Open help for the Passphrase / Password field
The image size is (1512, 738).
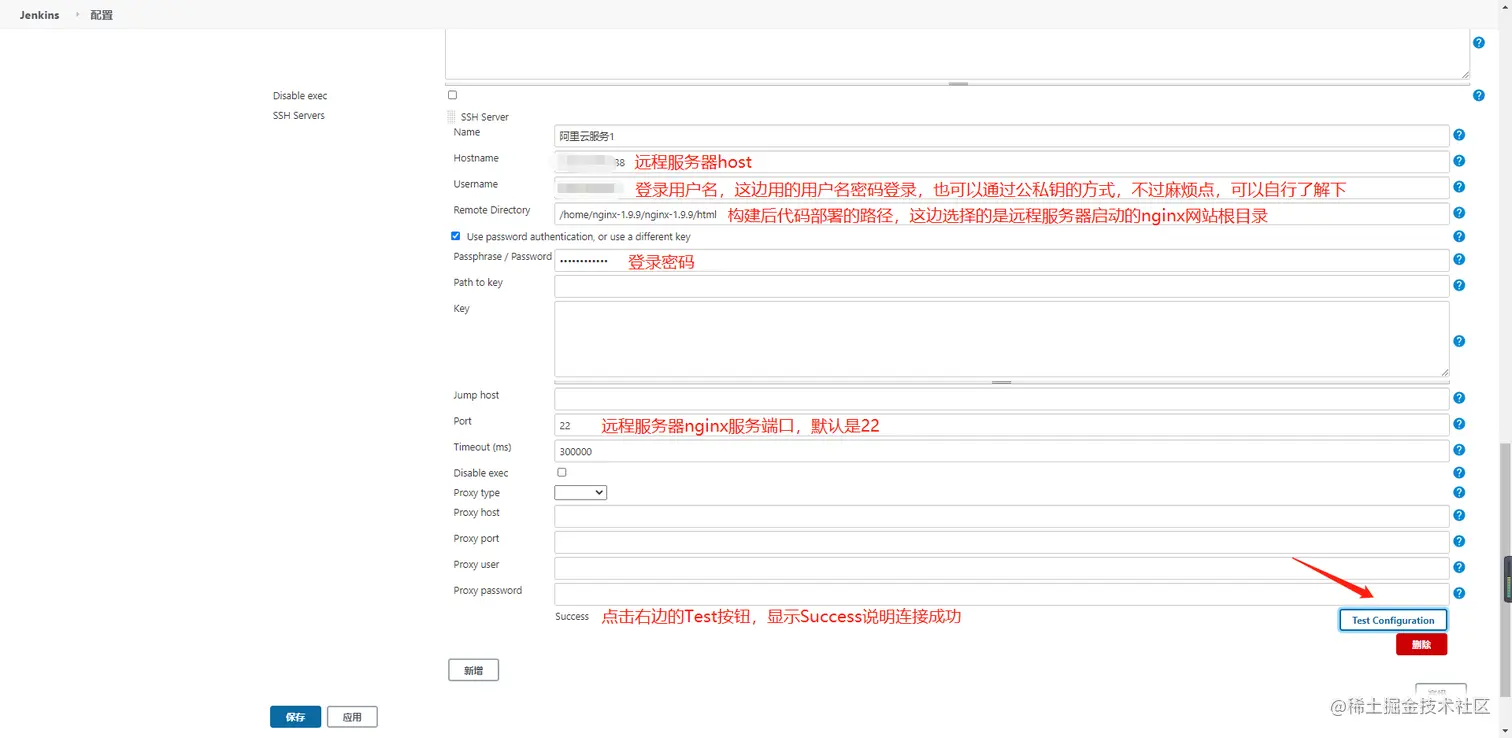pos(1458,258)
